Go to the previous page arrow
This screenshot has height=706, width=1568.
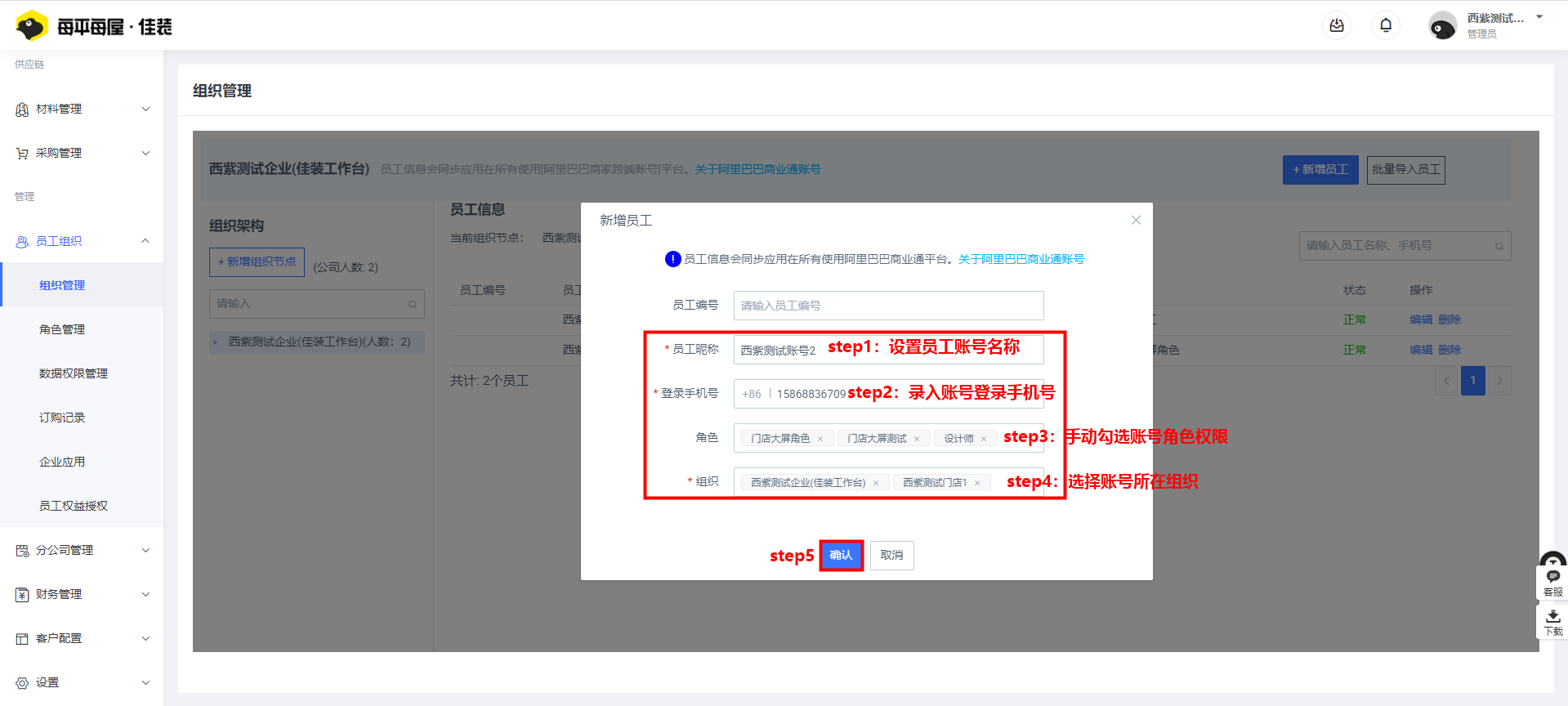(x=1446, y=381)
